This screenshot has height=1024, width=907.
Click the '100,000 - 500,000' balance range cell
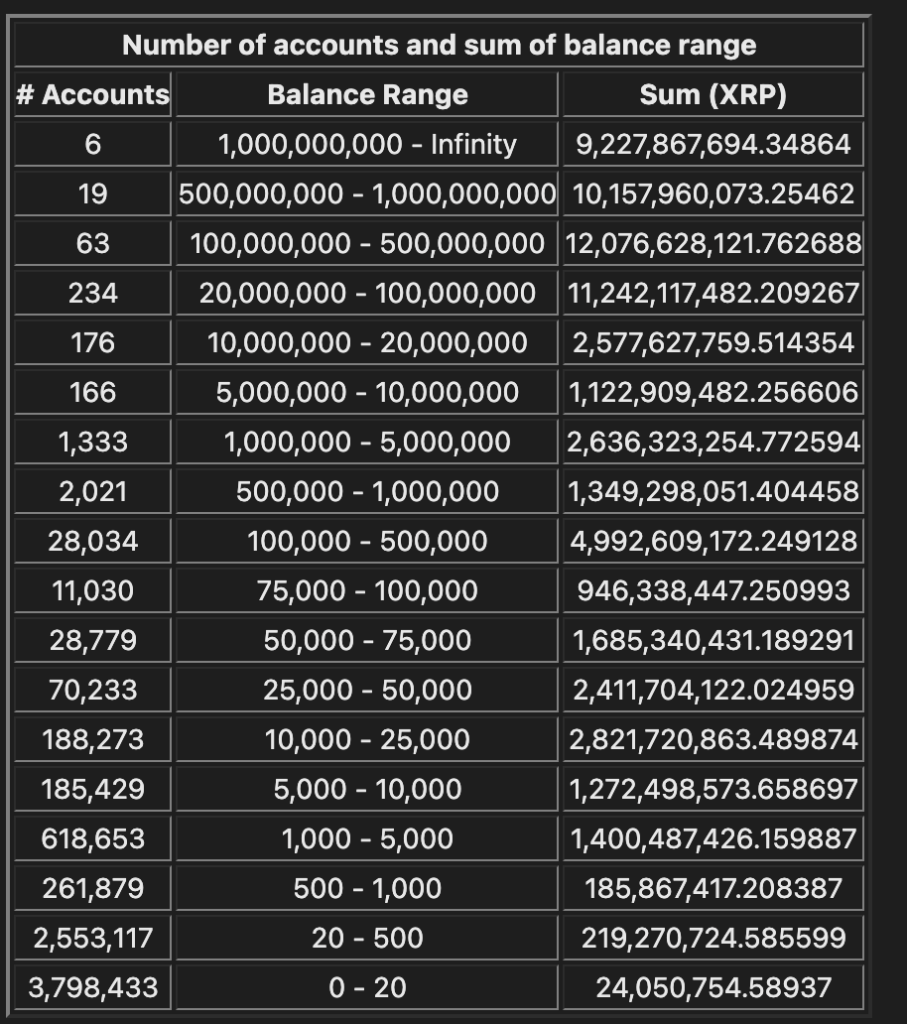click(367, 541)
